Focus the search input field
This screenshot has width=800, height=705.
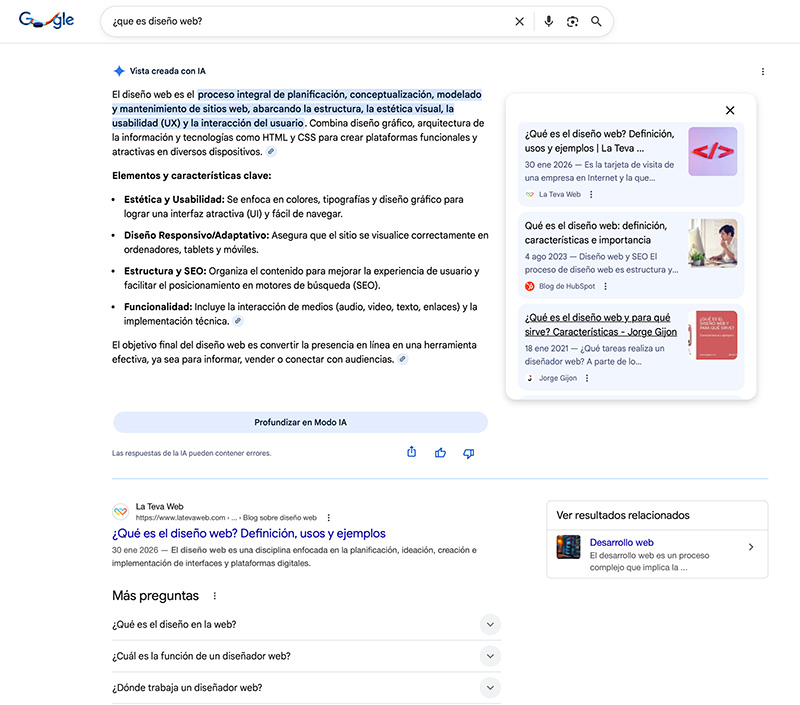click(300, 21)
